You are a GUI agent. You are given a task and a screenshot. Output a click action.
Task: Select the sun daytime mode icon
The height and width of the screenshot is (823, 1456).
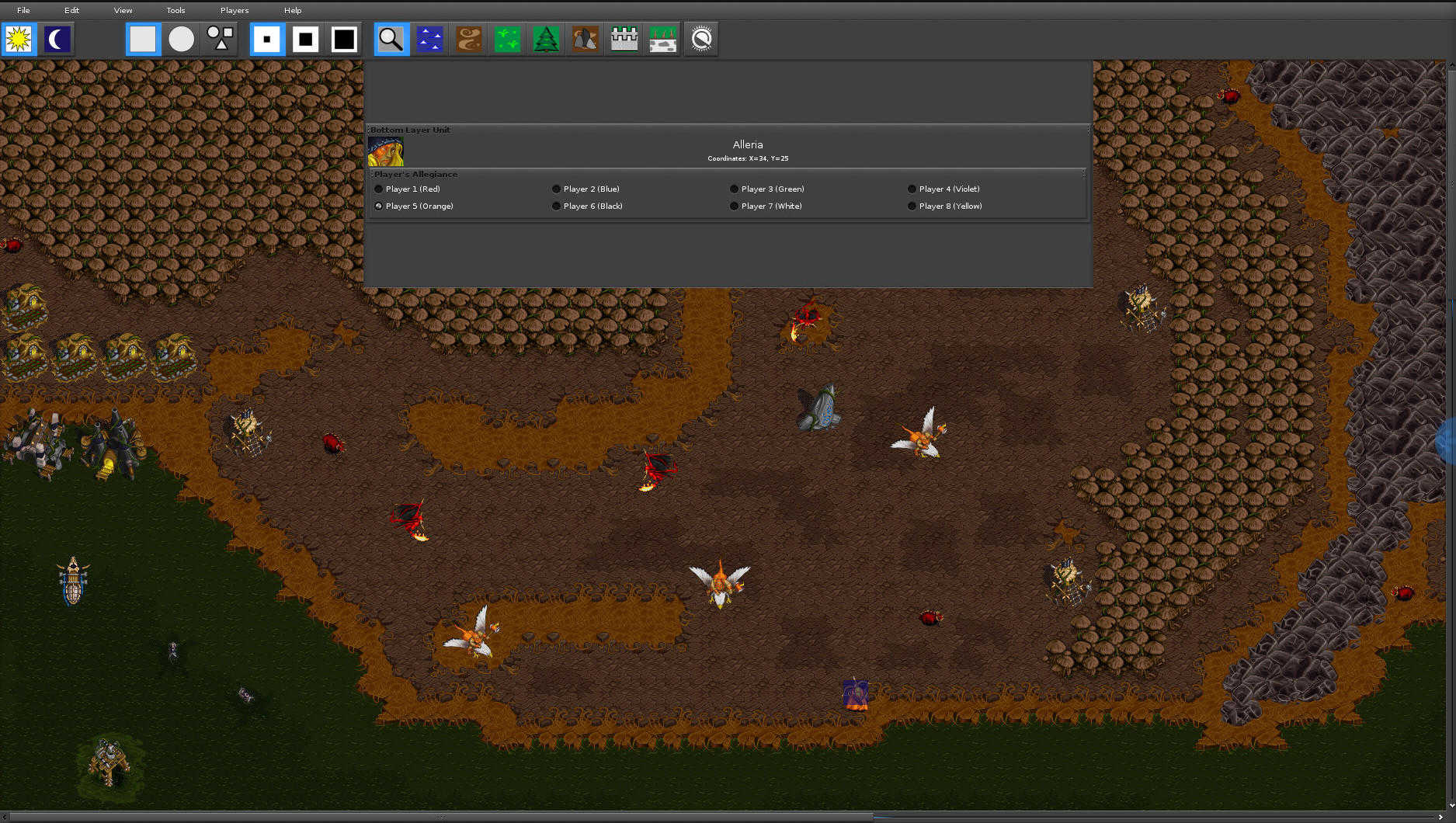(x=19, y=39)
